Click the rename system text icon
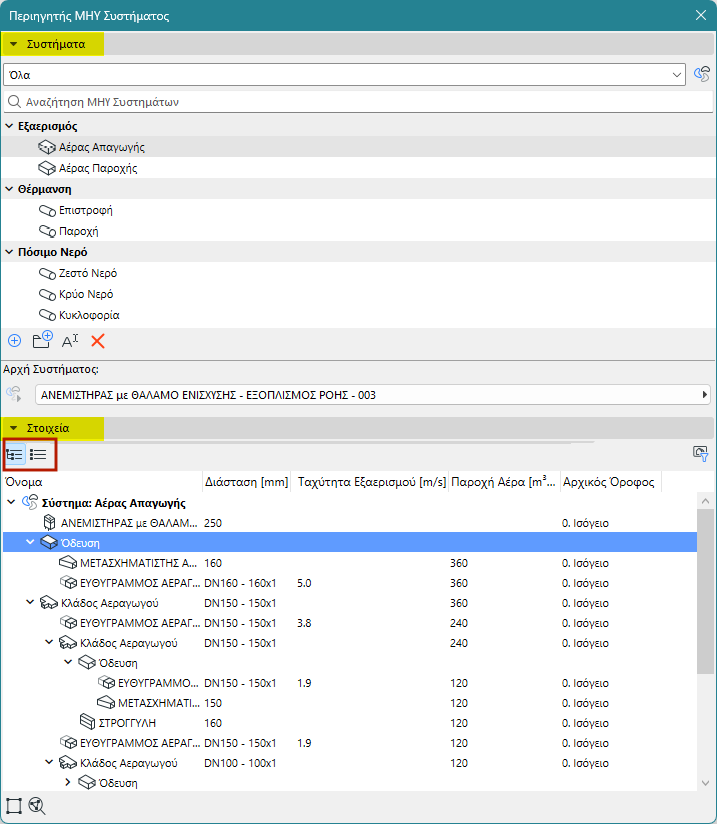Image resolution: width=717 pixels, height=824 pixels. click(x=69, y=341)
